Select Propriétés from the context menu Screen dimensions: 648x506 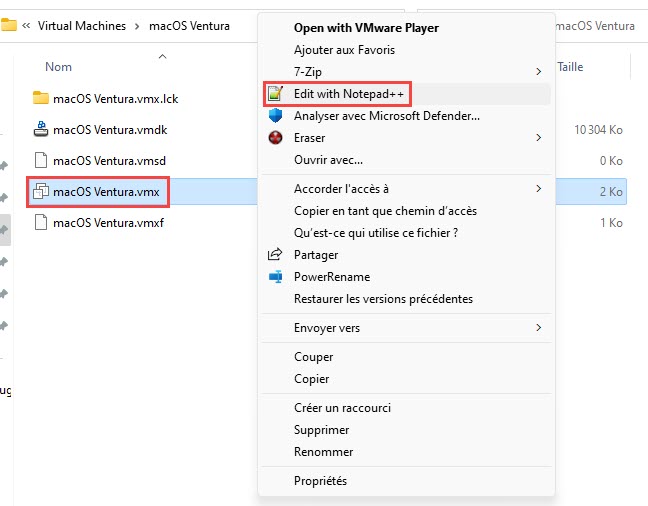pos(320,481)
